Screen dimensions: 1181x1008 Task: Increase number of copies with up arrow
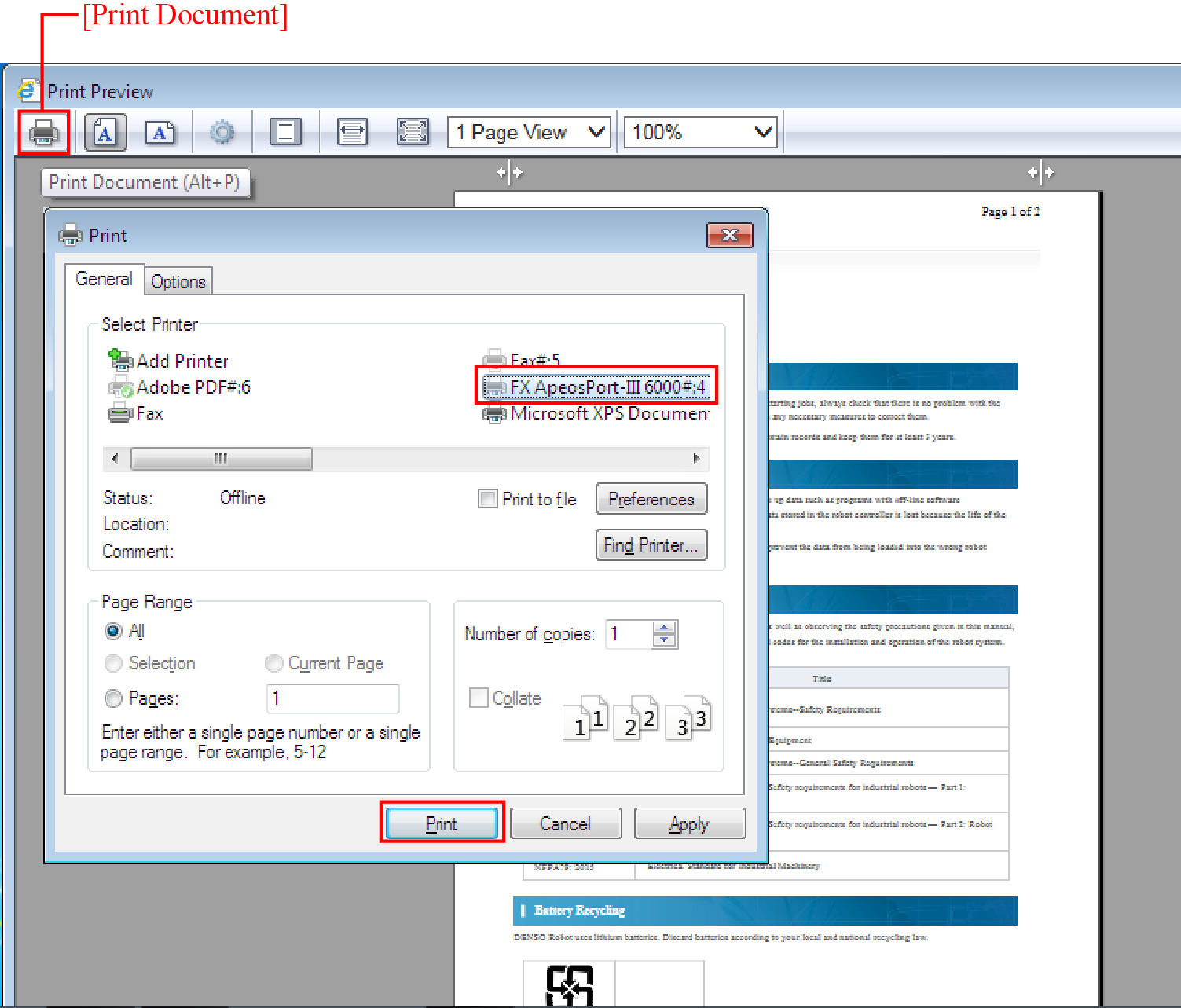[x=664, y=628]
